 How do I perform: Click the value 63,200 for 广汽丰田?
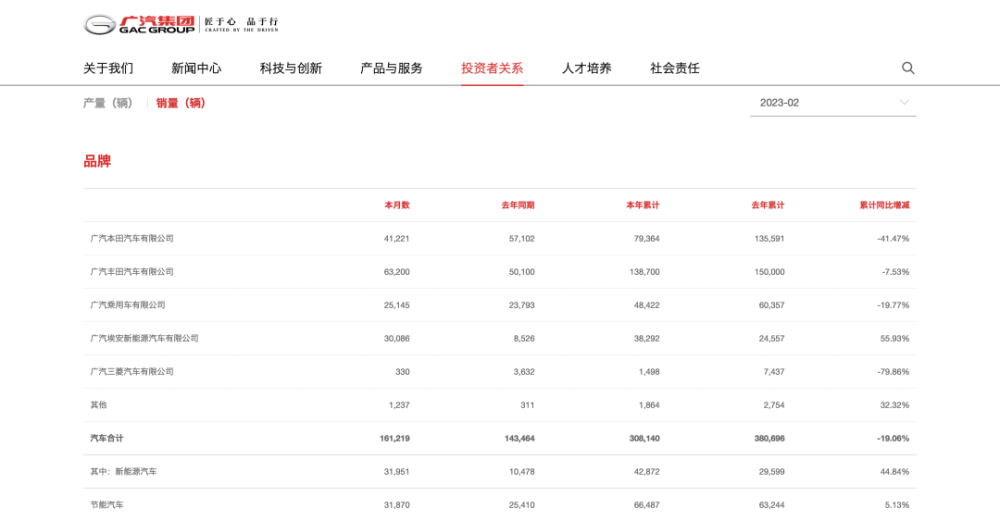[x=397, y=272]
